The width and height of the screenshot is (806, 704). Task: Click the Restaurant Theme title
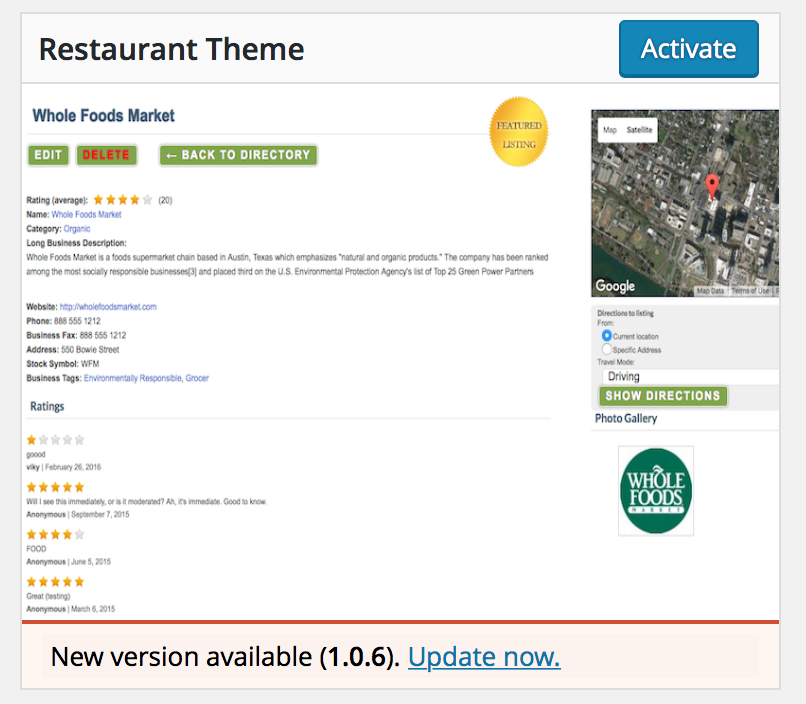pos(171,49)
